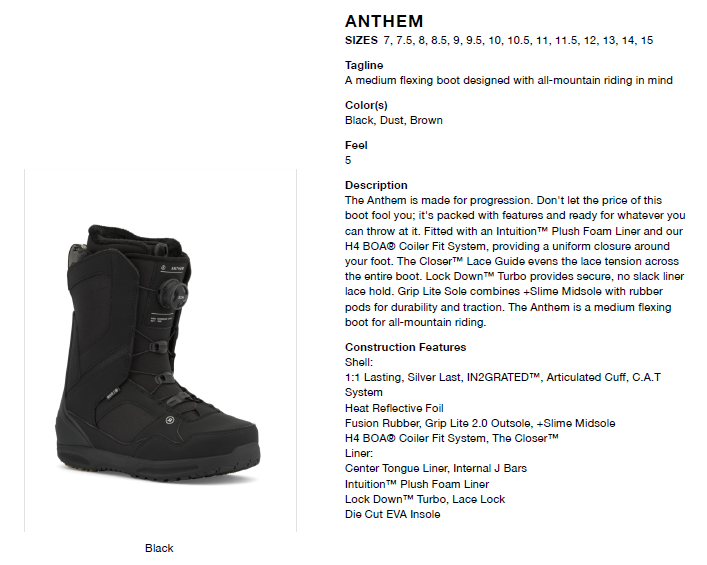Select the "Black" caption under the boot
This screenshot has width=707, height=565.
(159, 548)
